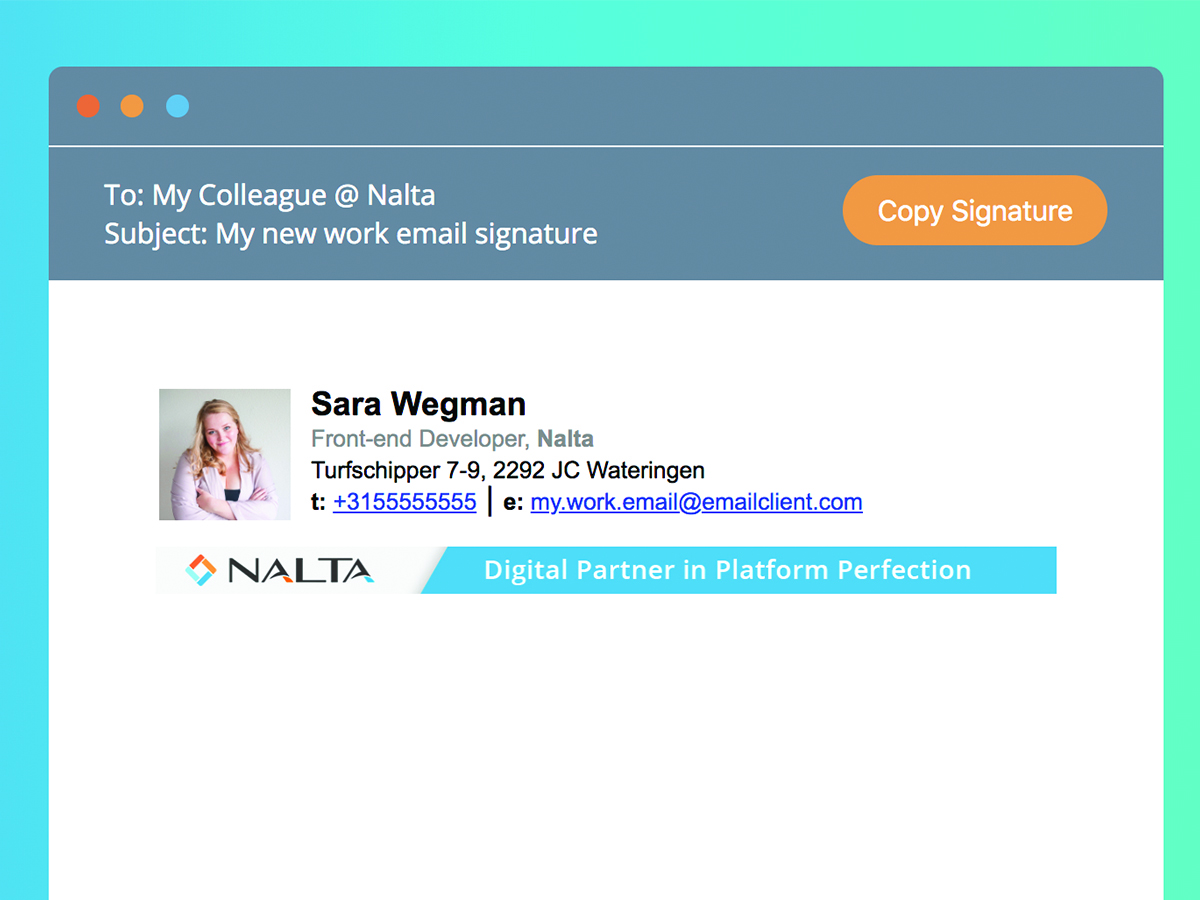This screenshot has height=900, width=1200.
Task: Click the Subject: My new work email signature line
Action: [351, 234]
